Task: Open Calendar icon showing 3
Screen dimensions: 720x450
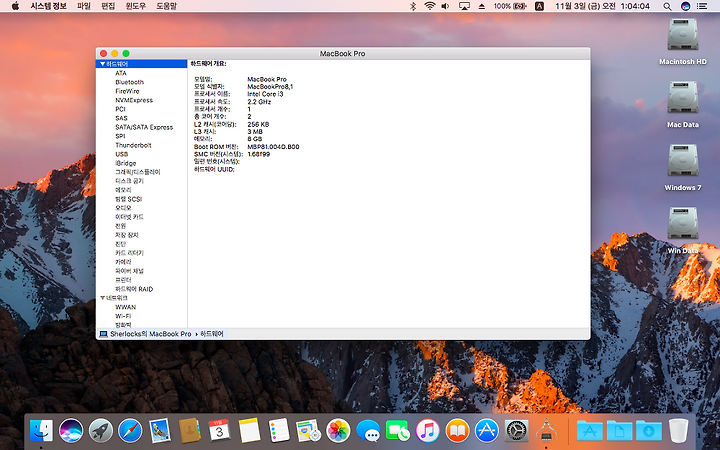Action: point(219,431)
